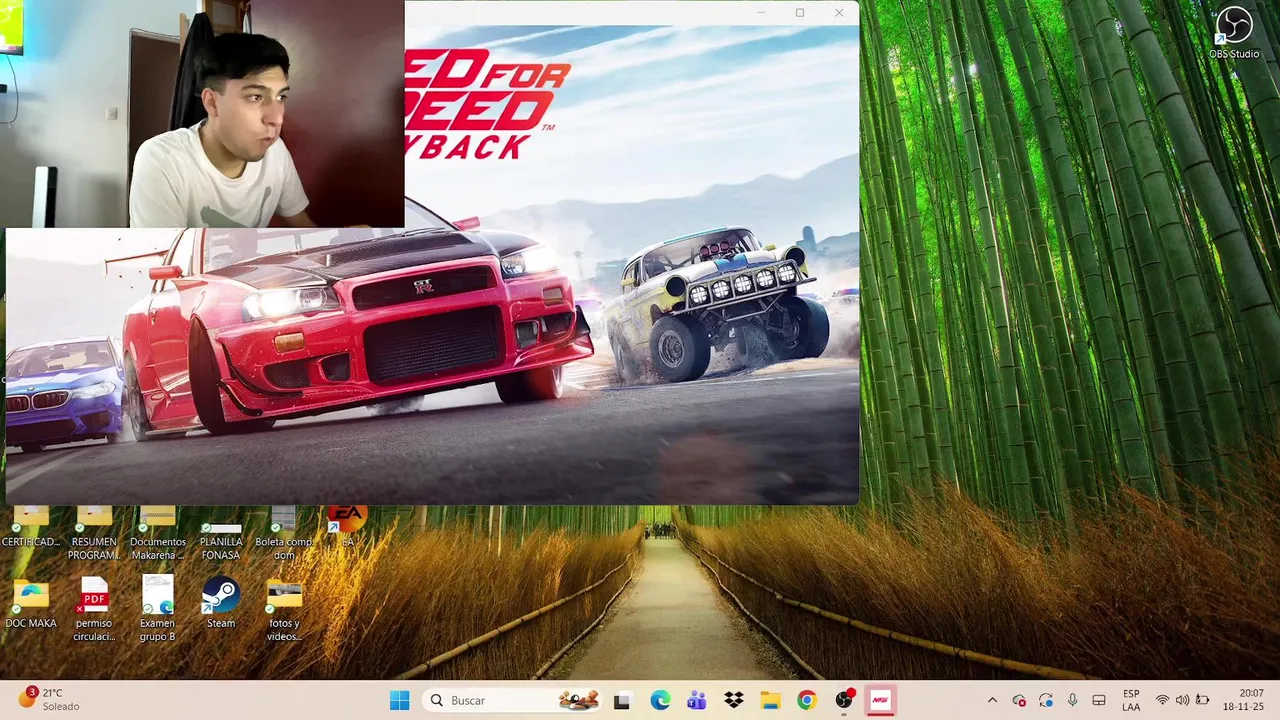Screen dimensions: 1280x720
Task: Click the microphone tray icon
Action: pos(1072,700)
